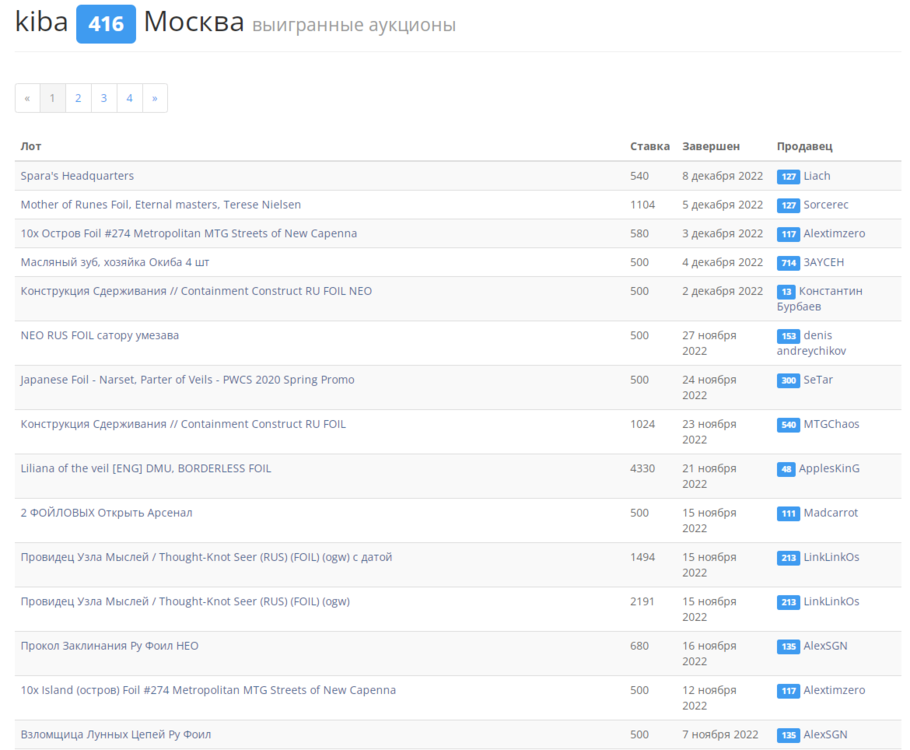
Task: Click the 540 badge next to MTGChaos
Action: [x=788, y=425]
